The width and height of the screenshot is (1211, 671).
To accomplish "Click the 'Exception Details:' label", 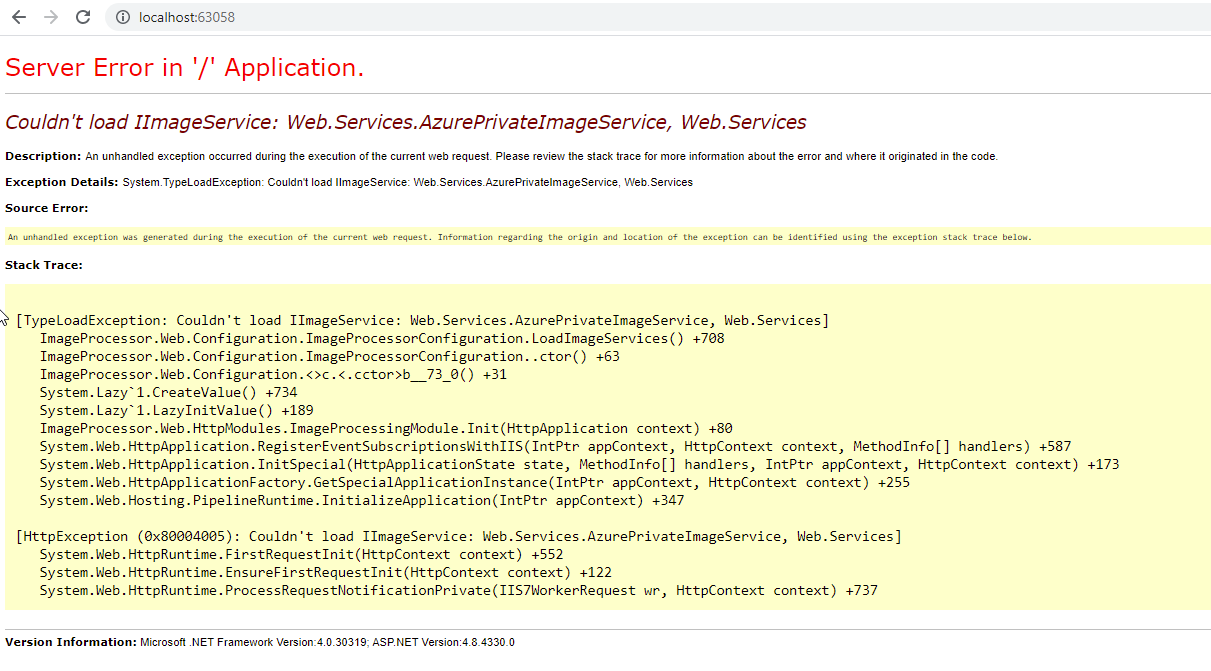I will [62, 182].
